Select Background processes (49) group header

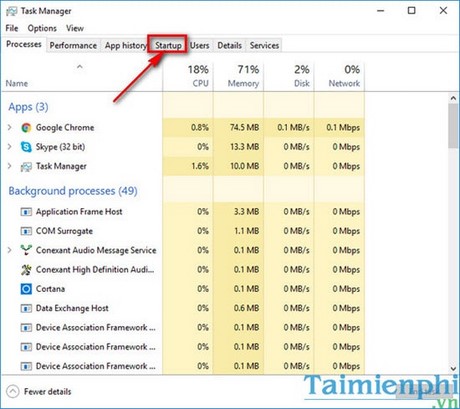[73, 191]
